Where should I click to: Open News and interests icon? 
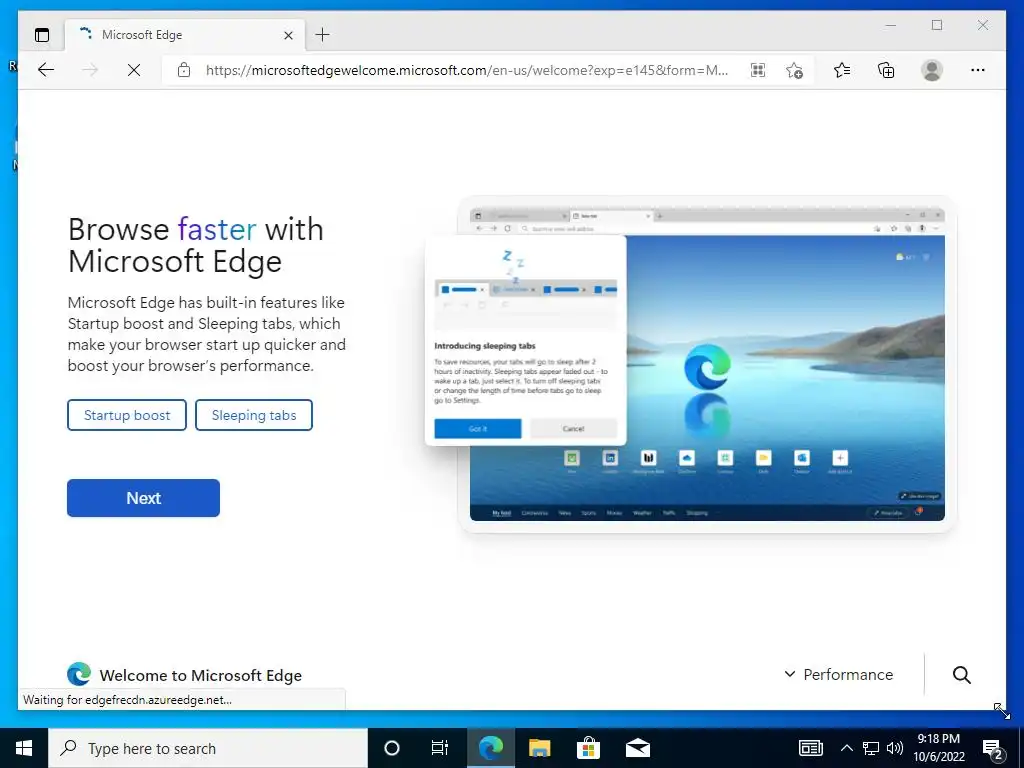[x=810, y=748]
